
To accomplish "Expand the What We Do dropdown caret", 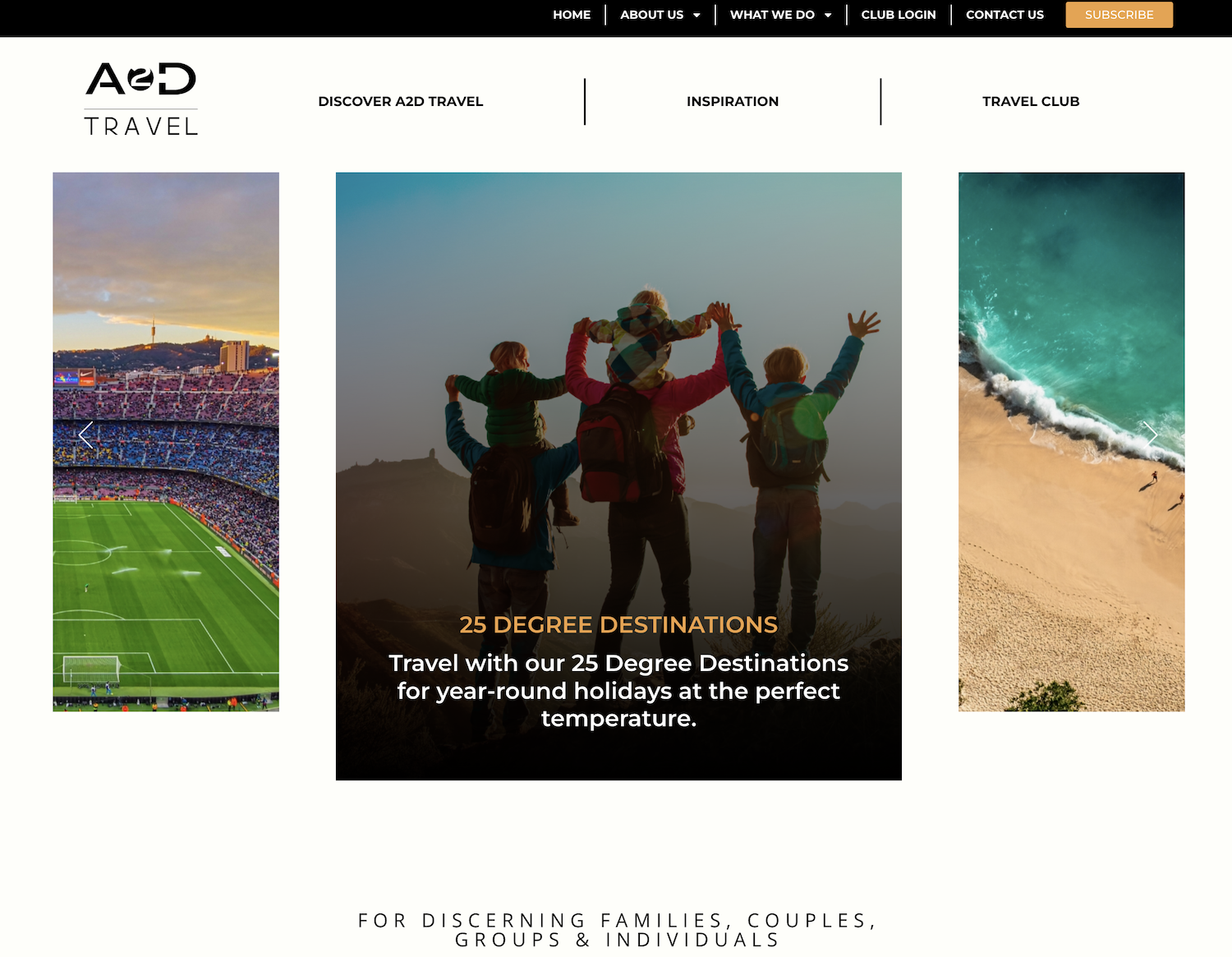I will point(828,15).
